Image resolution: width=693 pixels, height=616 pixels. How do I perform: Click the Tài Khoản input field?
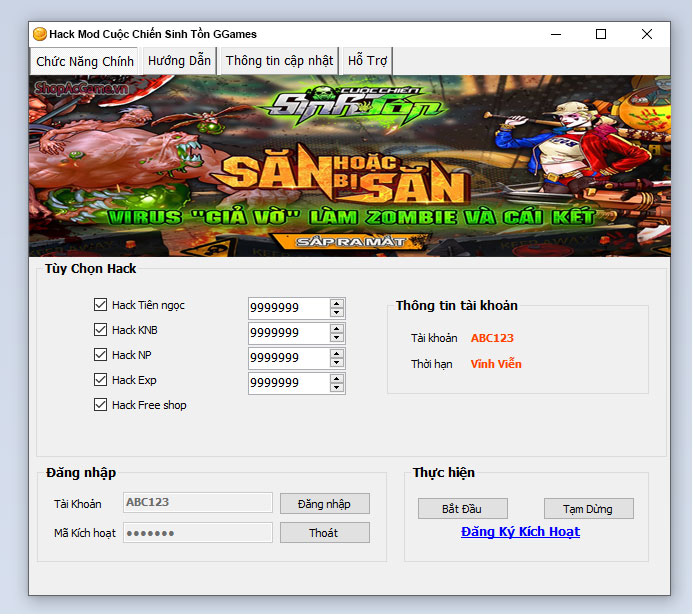[x=198, y=503]
